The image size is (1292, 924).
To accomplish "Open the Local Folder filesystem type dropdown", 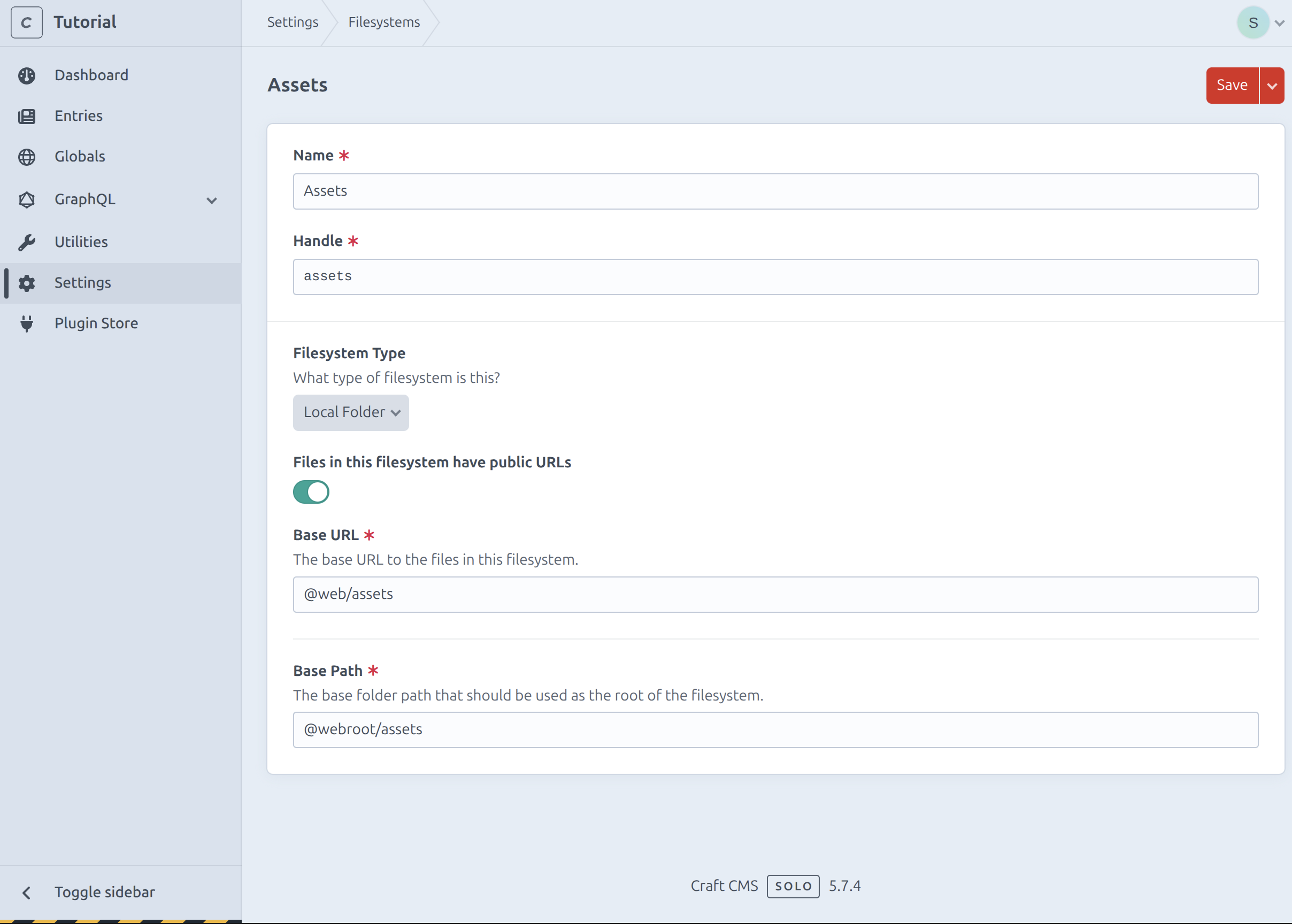I will (x=350, y=412).
